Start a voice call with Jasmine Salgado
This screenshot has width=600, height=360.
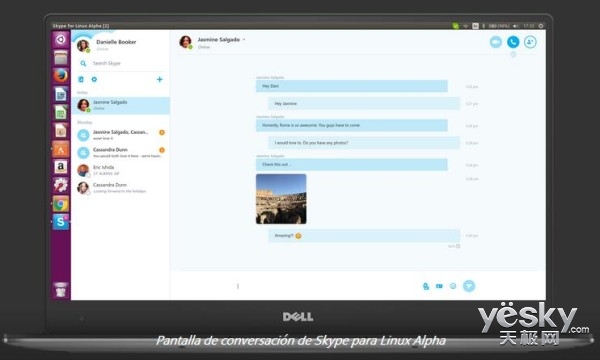point(513,42)
